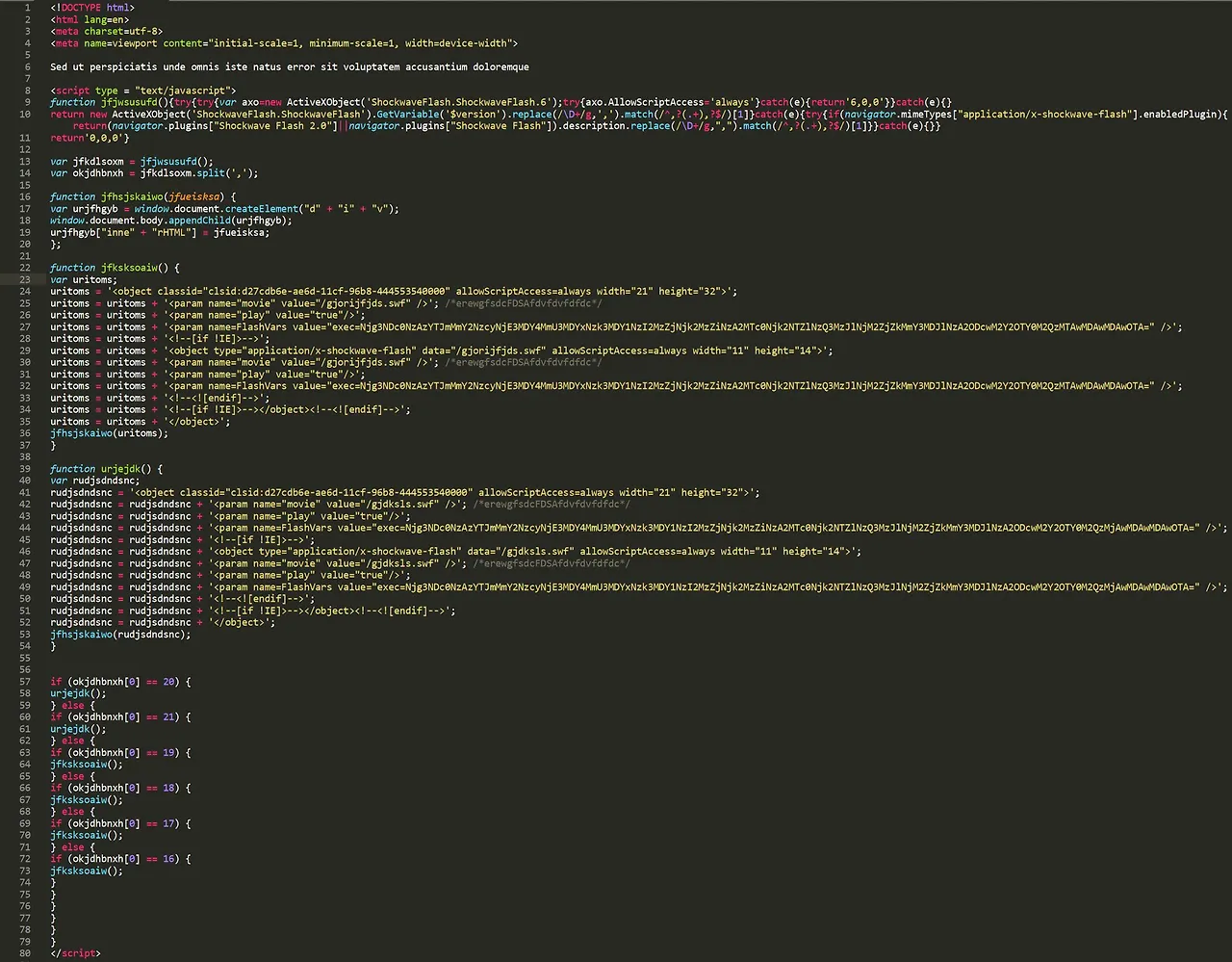Click the "jfksksoaiw();" call on line 73
The height and width of the screenshot is (962, 1232).
pos(87,871)
